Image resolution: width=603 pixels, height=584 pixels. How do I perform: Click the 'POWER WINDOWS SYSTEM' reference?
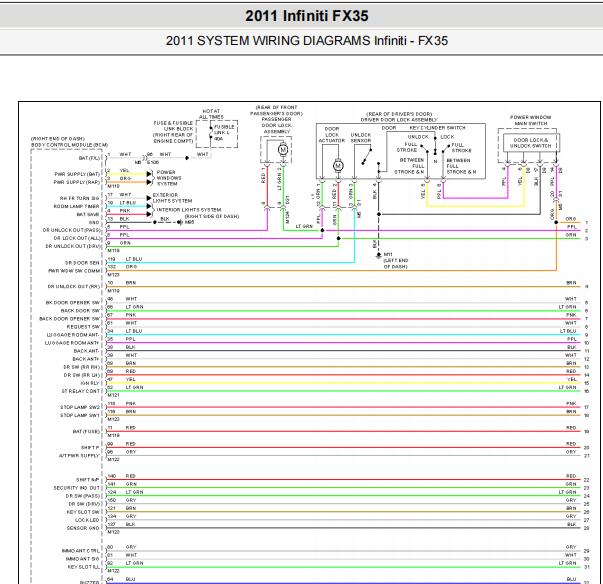[x=169, y=178]
